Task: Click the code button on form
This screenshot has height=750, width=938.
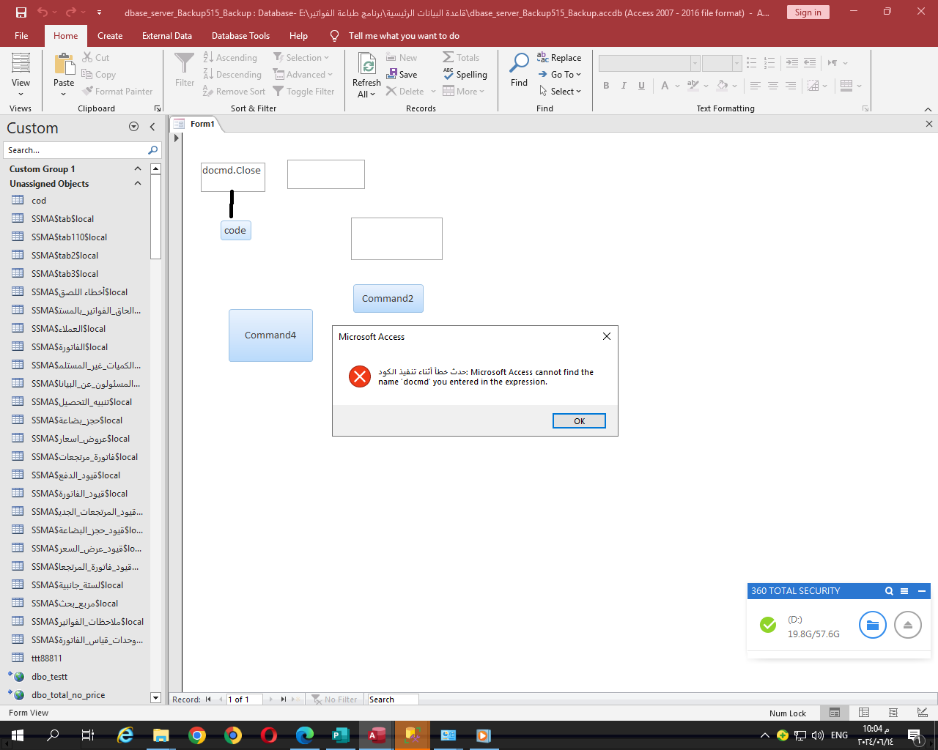Action: 235,230
